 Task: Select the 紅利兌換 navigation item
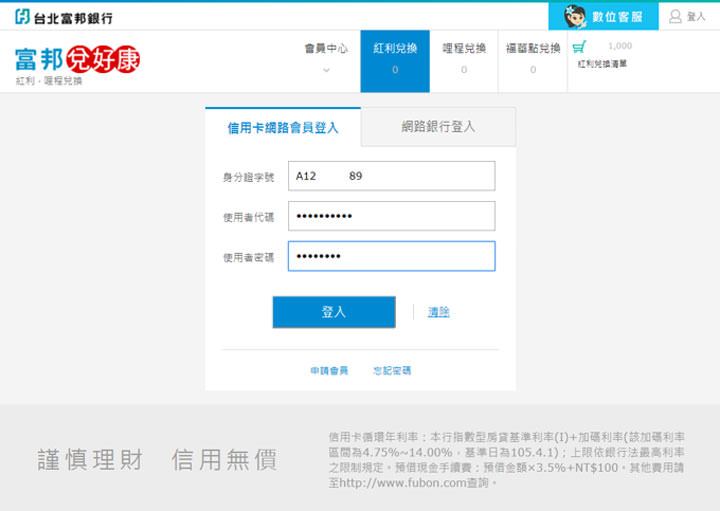pos(395,48)
